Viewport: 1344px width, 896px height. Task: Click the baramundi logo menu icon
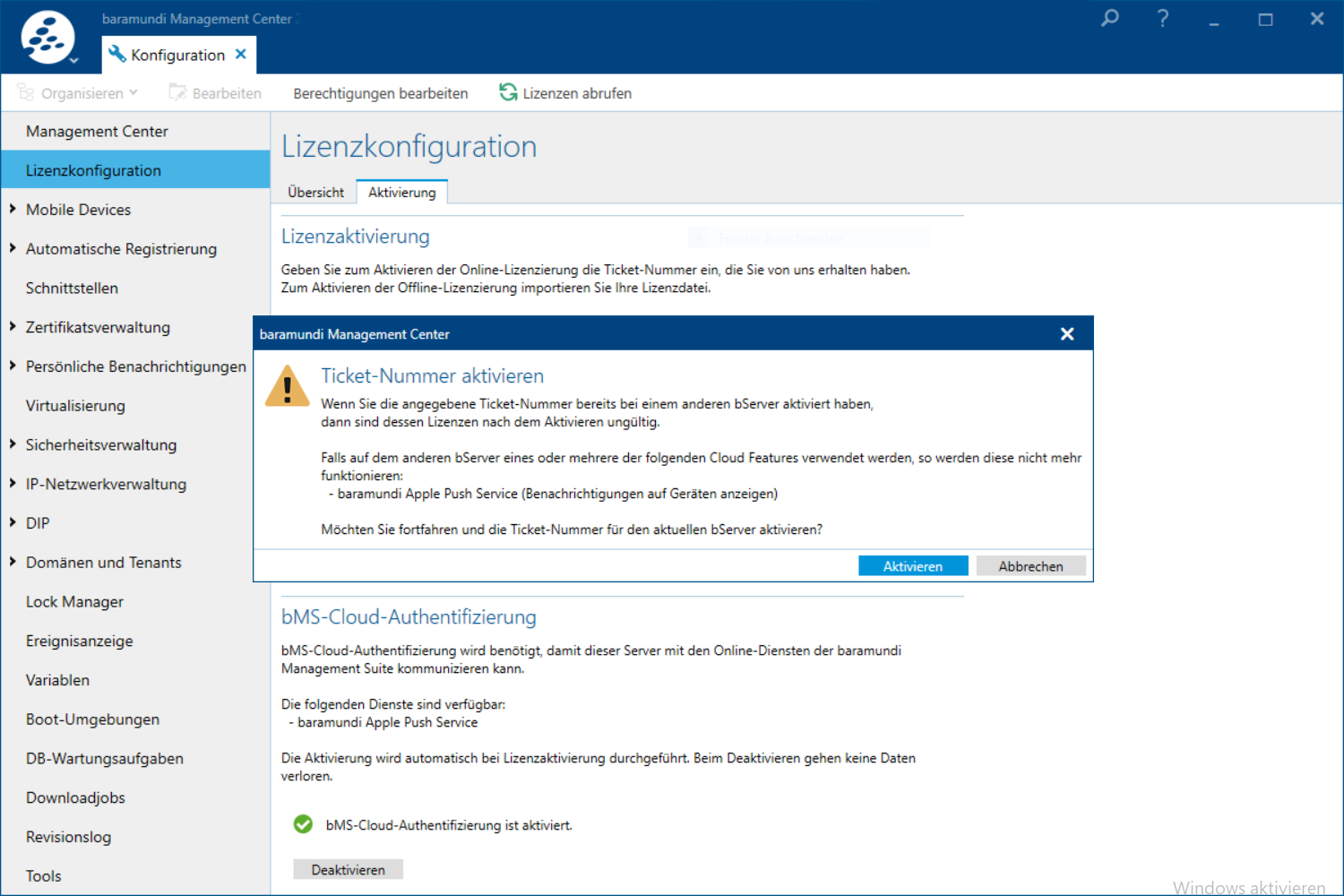tap(47, 38)
